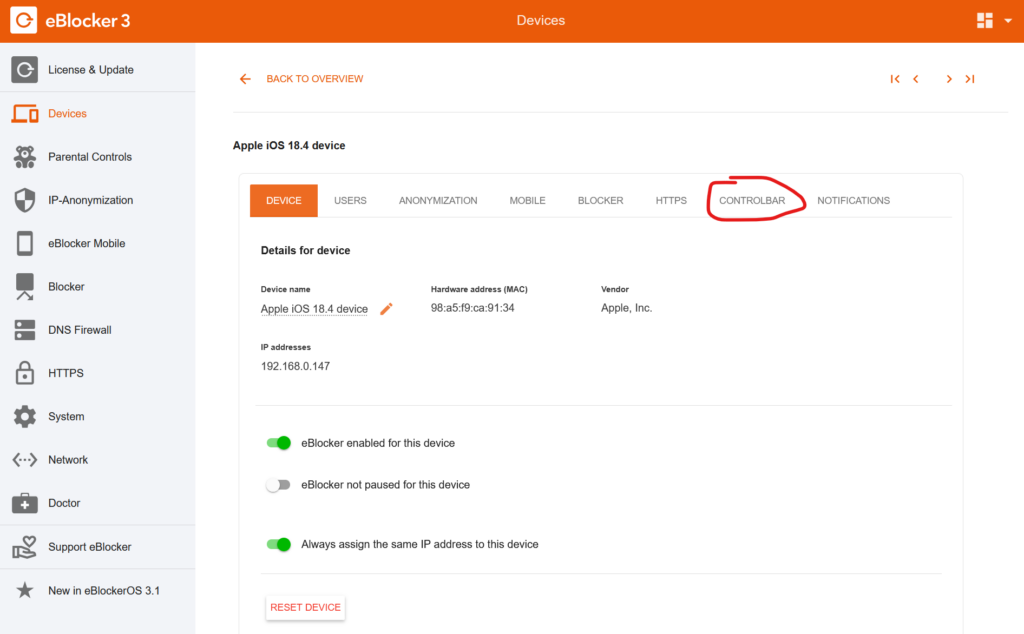
Task: Switch to the ANONYMIZATION tab
Action: 438,200
